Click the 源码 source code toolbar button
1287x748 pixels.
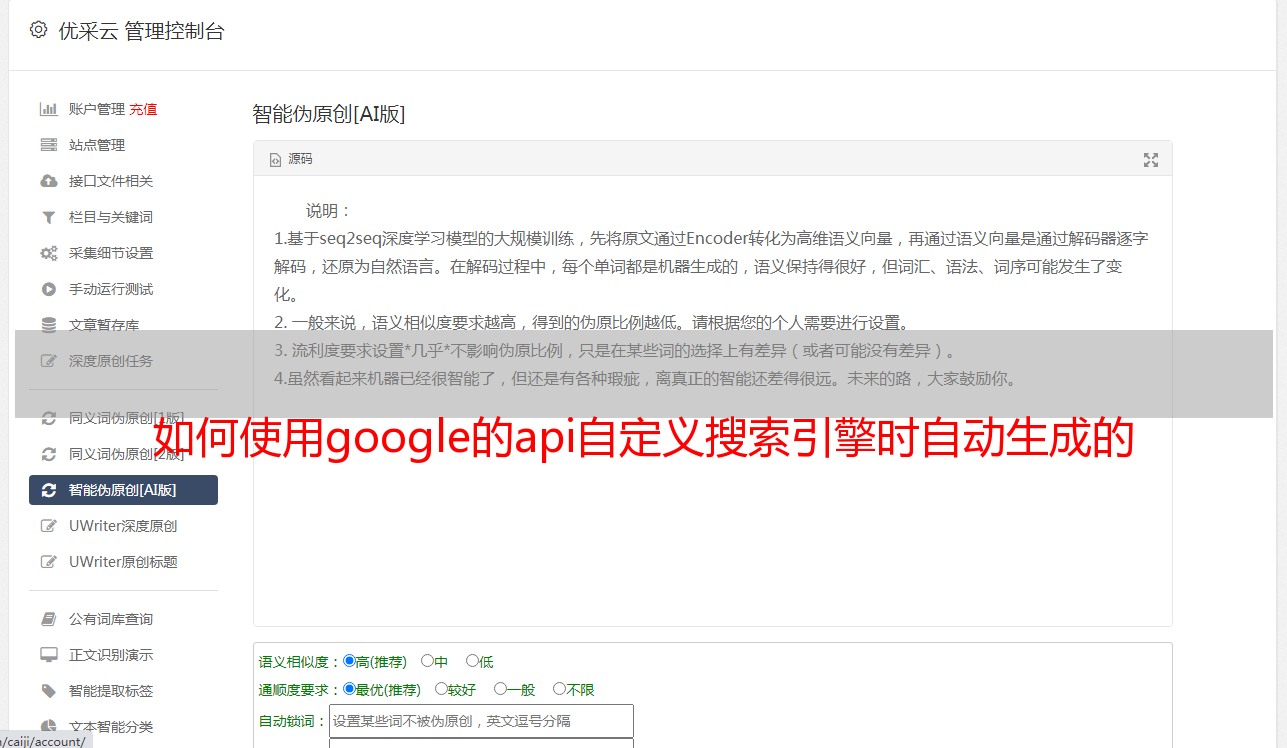(291, 159)
